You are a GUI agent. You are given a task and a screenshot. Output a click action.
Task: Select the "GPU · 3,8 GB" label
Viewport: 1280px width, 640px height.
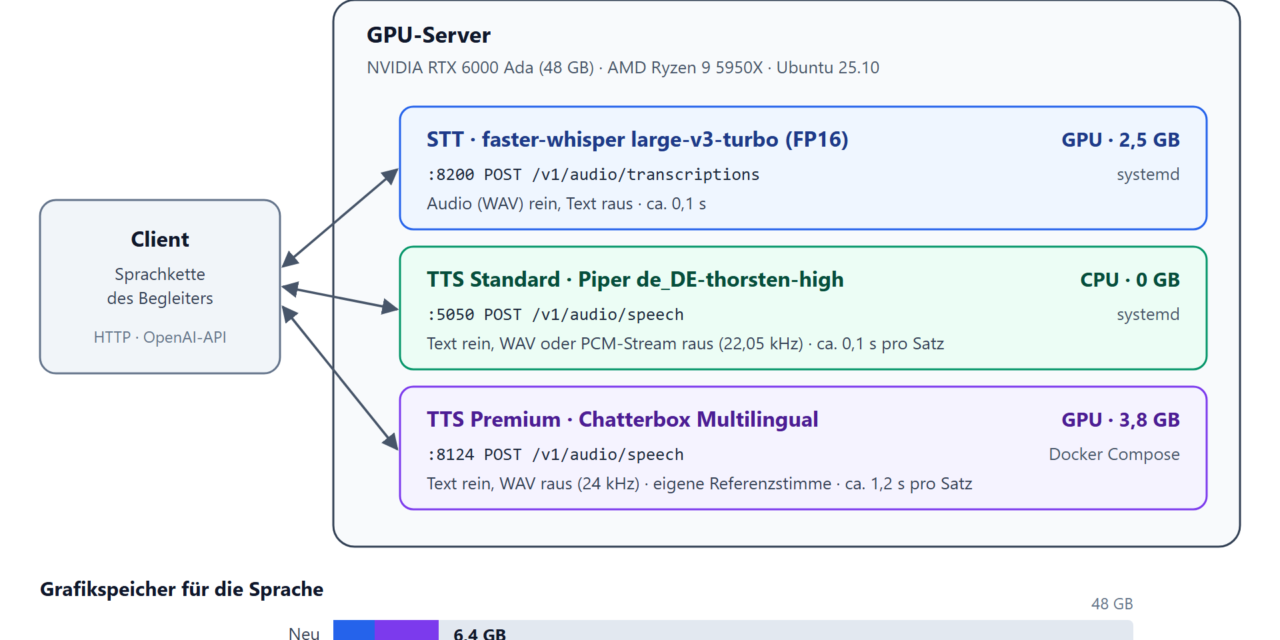(x=1120, y=419)
